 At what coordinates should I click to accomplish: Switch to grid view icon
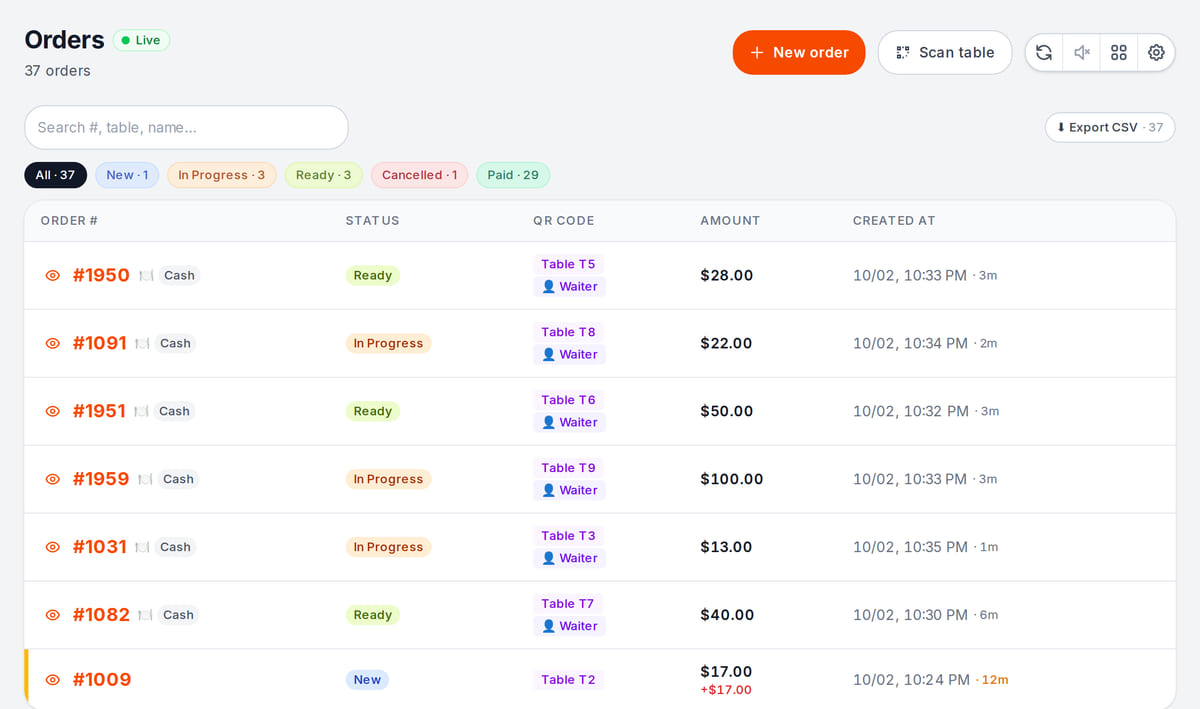1119,52
